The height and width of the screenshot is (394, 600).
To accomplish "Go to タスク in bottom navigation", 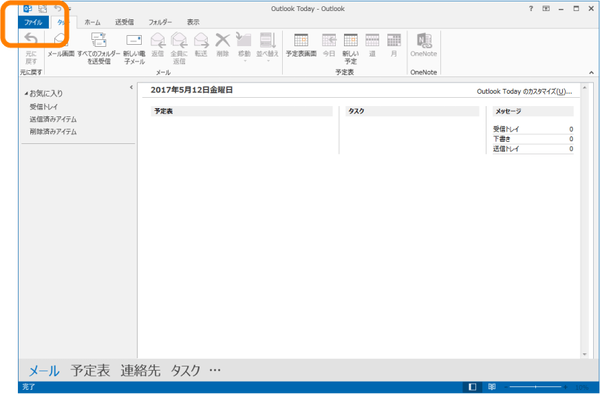I will (x=186, y=370).
